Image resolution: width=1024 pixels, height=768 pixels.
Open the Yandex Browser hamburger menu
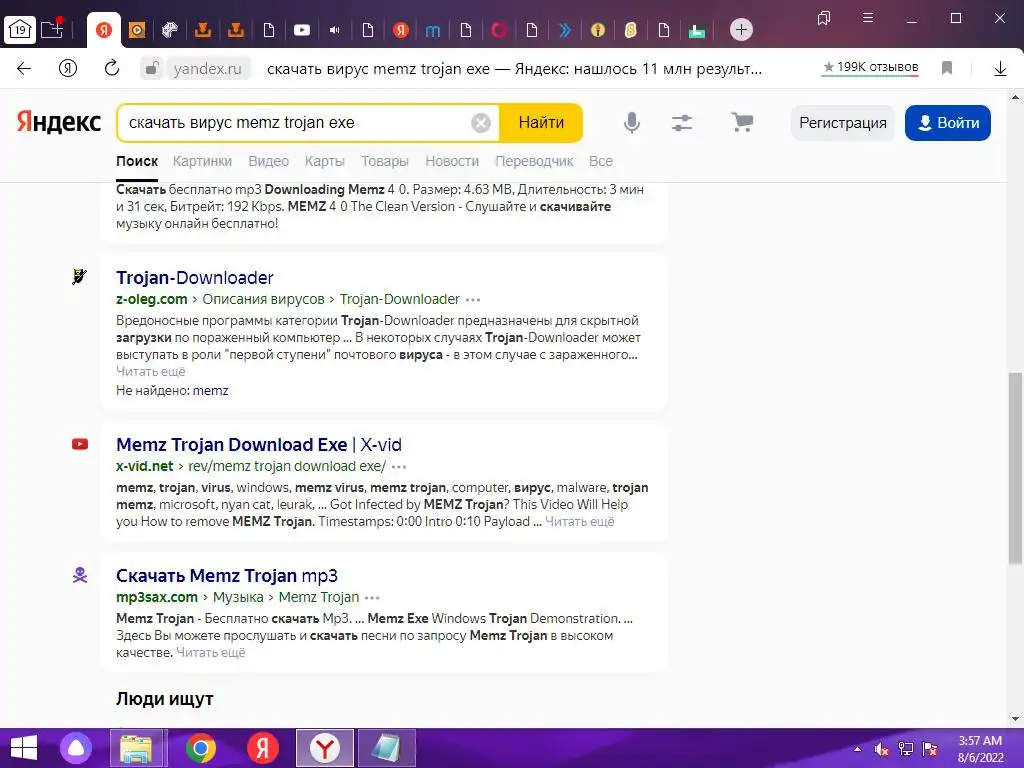click(868, 18)
